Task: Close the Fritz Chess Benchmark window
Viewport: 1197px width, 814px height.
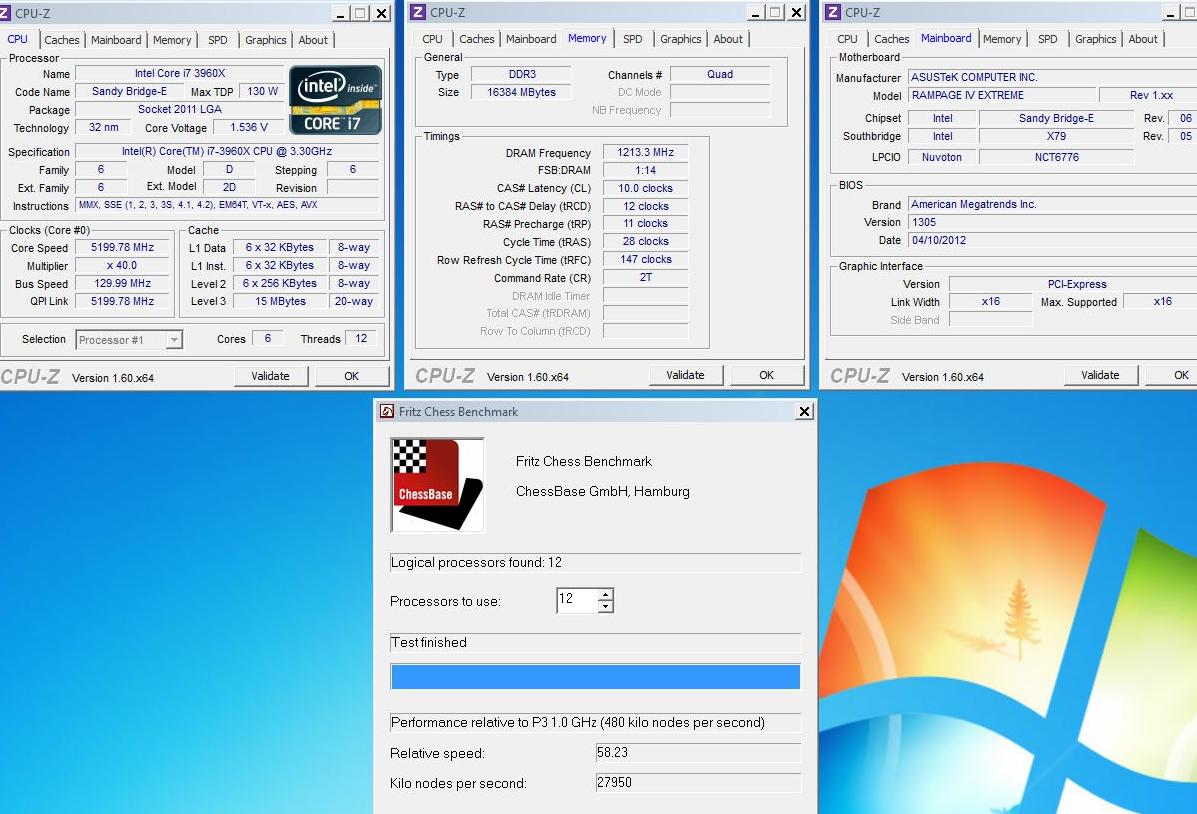Action: tap(804, 412)
